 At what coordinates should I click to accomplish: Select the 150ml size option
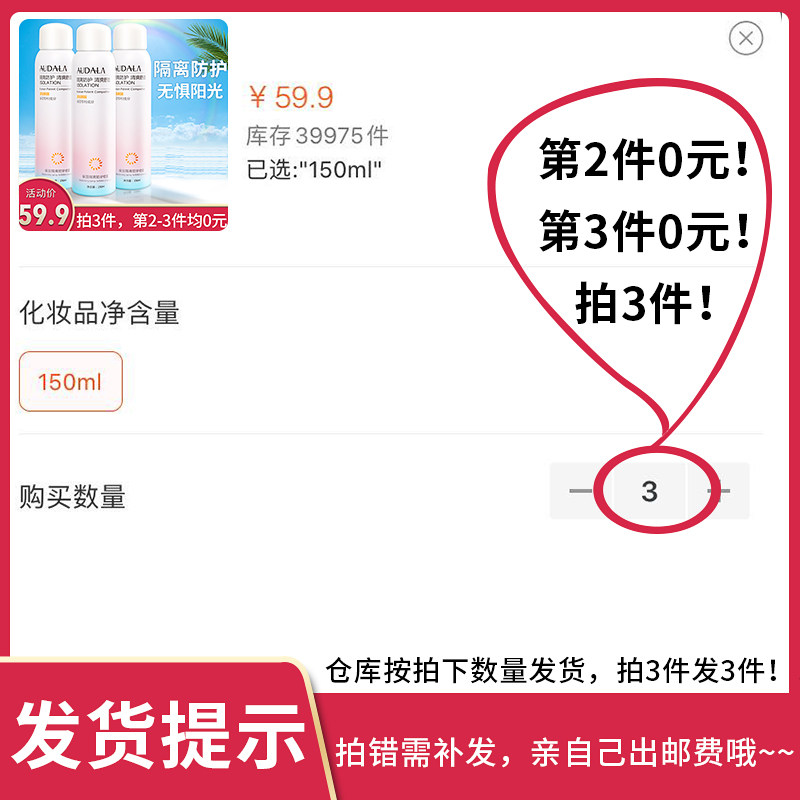point(70,382)
